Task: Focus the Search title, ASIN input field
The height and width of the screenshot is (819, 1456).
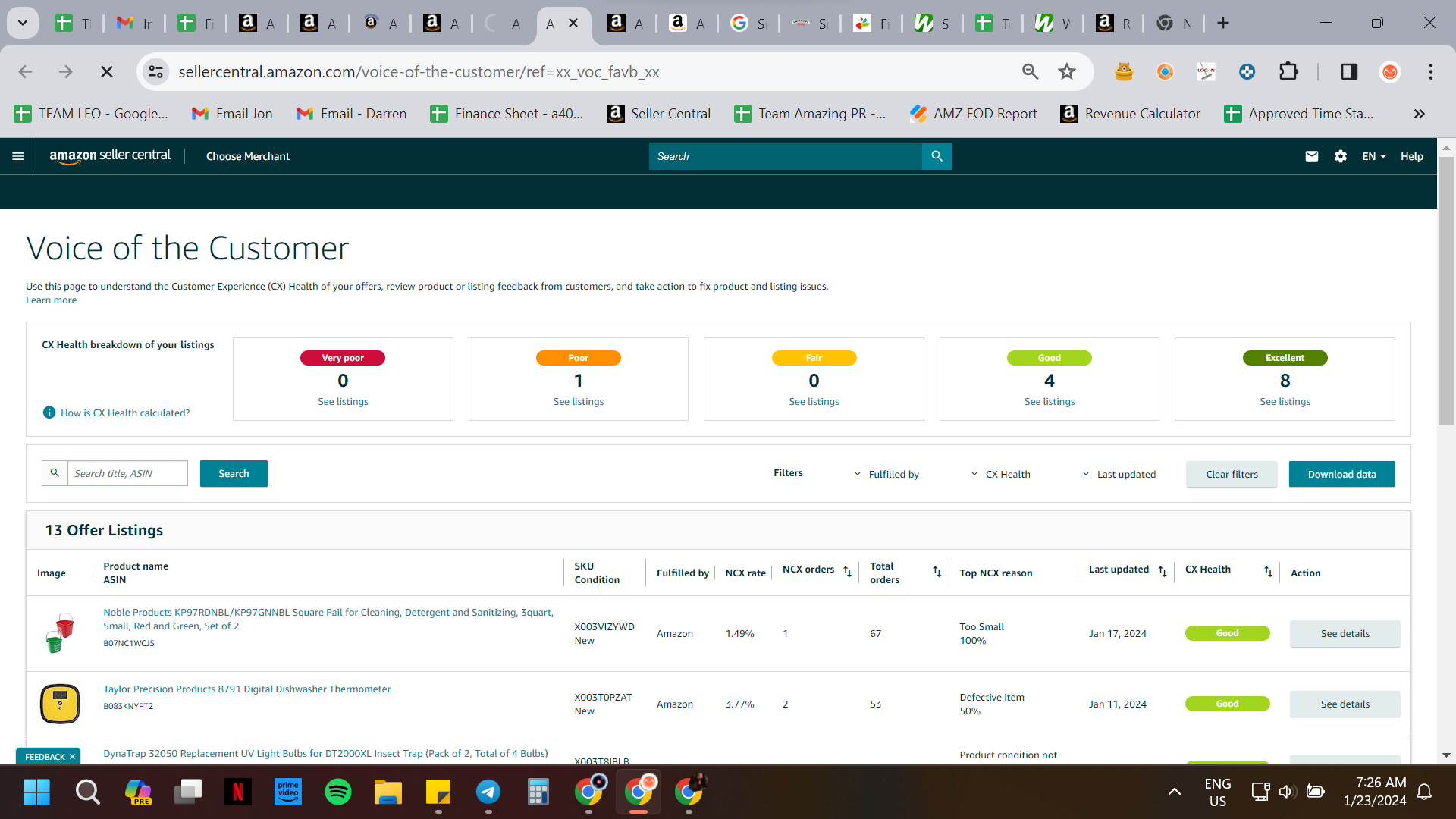Action: coord(127,473)
